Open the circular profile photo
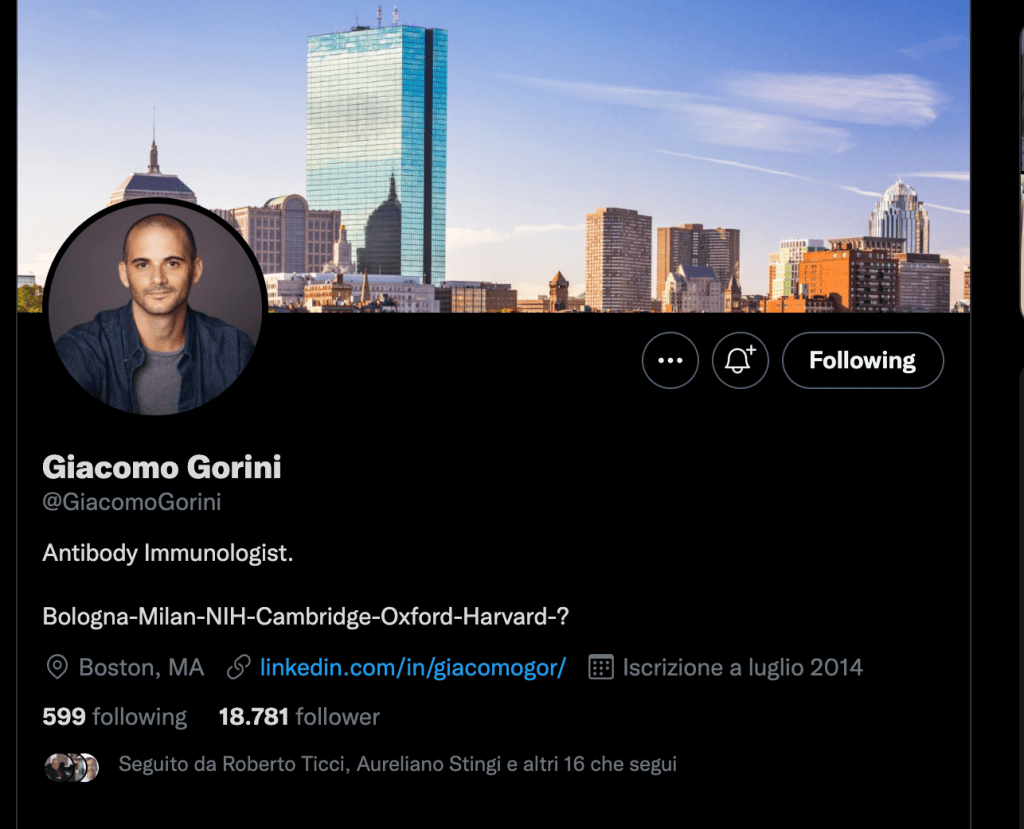 [155, 307]
